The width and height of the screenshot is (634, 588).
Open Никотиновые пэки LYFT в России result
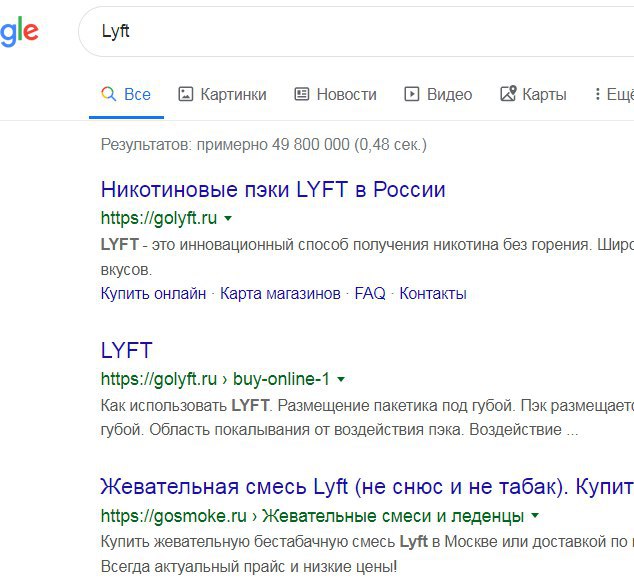(273, 189)
